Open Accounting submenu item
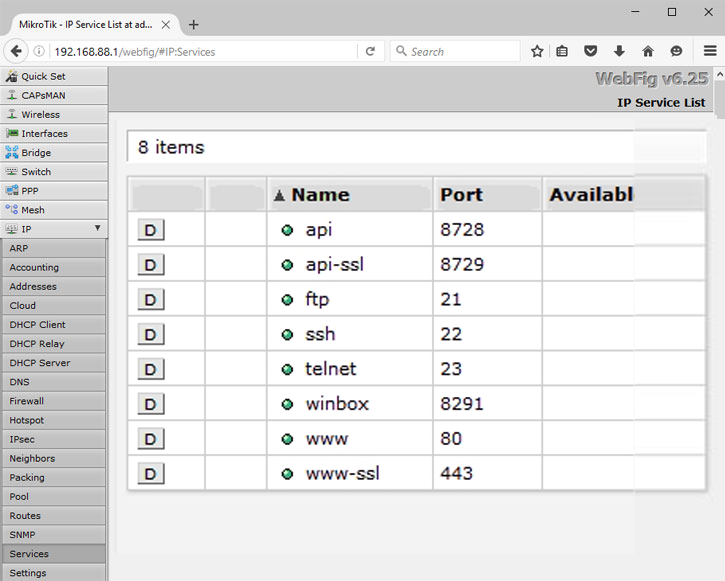The width and height of the screenshot is (725, 581). (x=54, y=267)
